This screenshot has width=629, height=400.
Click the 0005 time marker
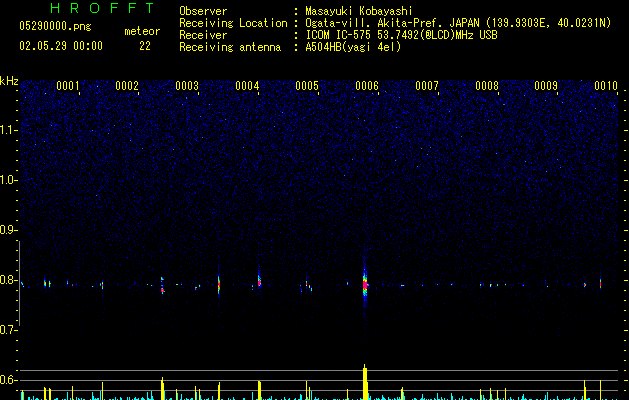point(307,86)
